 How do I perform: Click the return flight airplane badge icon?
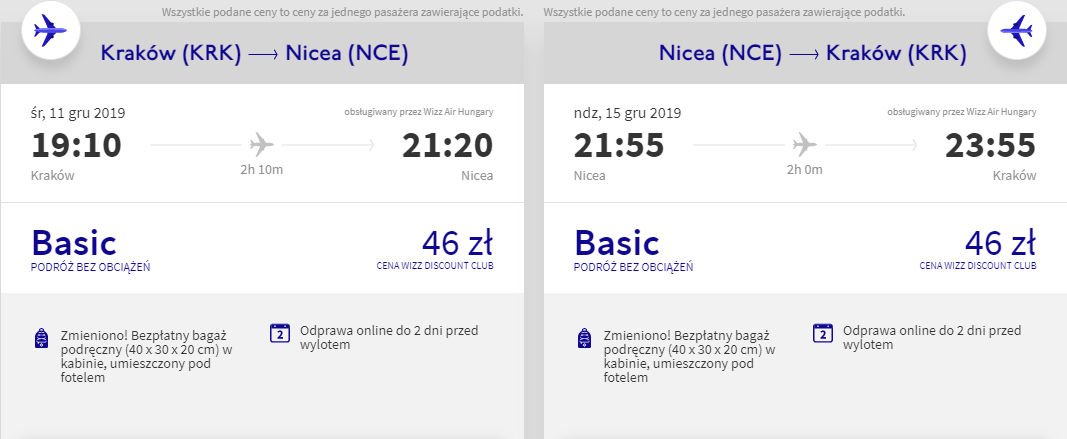click(x=1016, y=33)
